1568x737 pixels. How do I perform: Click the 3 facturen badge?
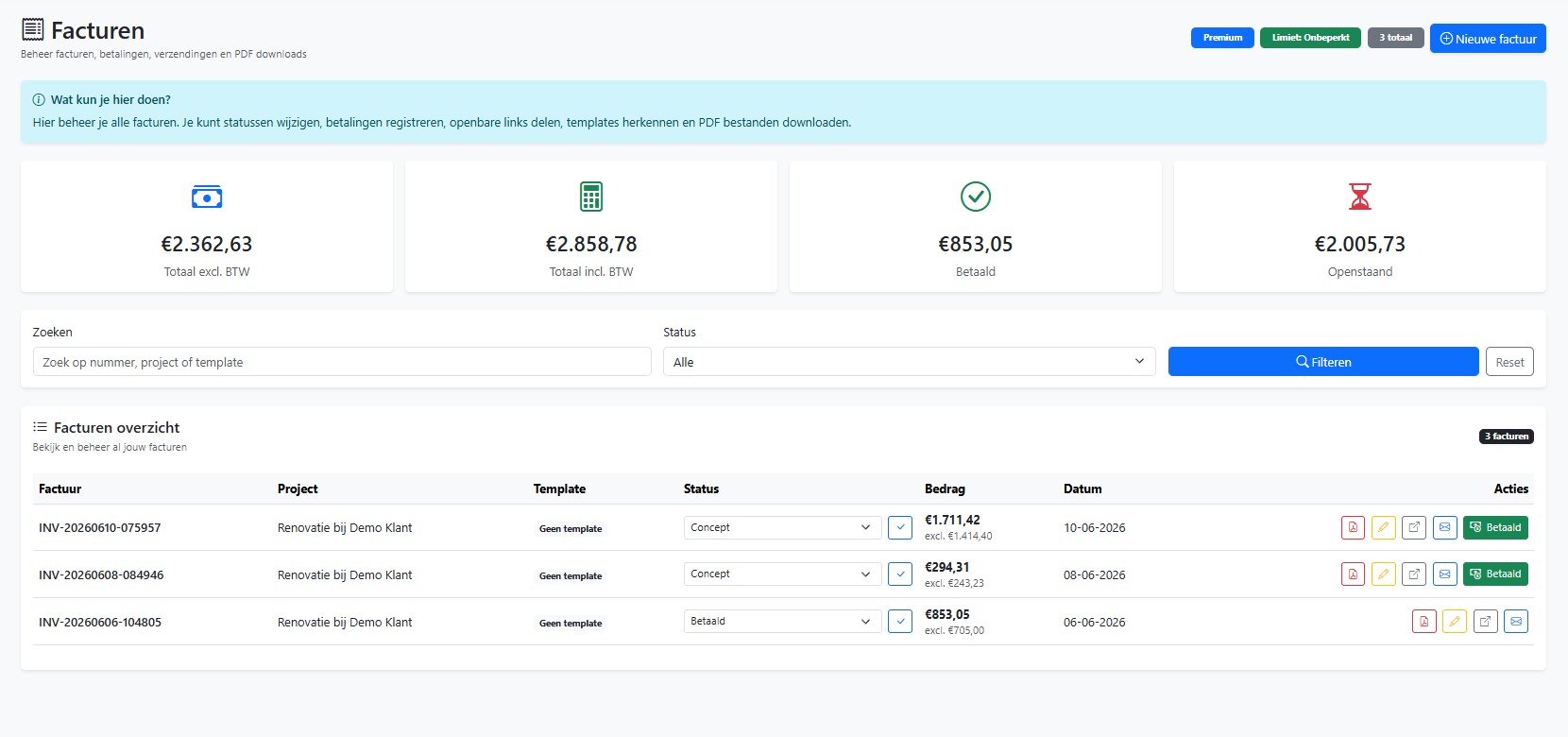pos(1507,437)
